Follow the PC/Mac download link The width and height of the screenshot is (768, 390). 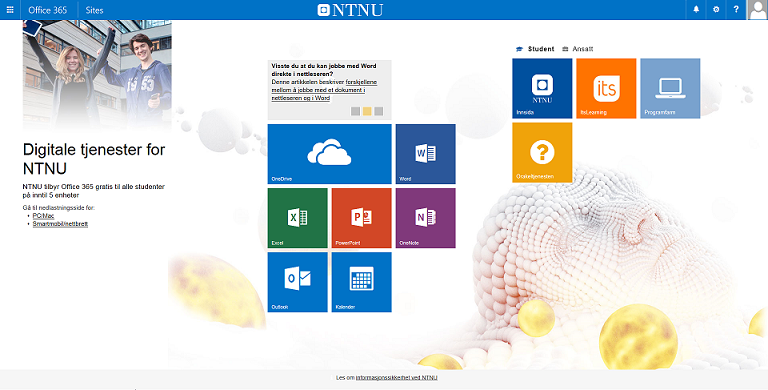pos(43,216)
